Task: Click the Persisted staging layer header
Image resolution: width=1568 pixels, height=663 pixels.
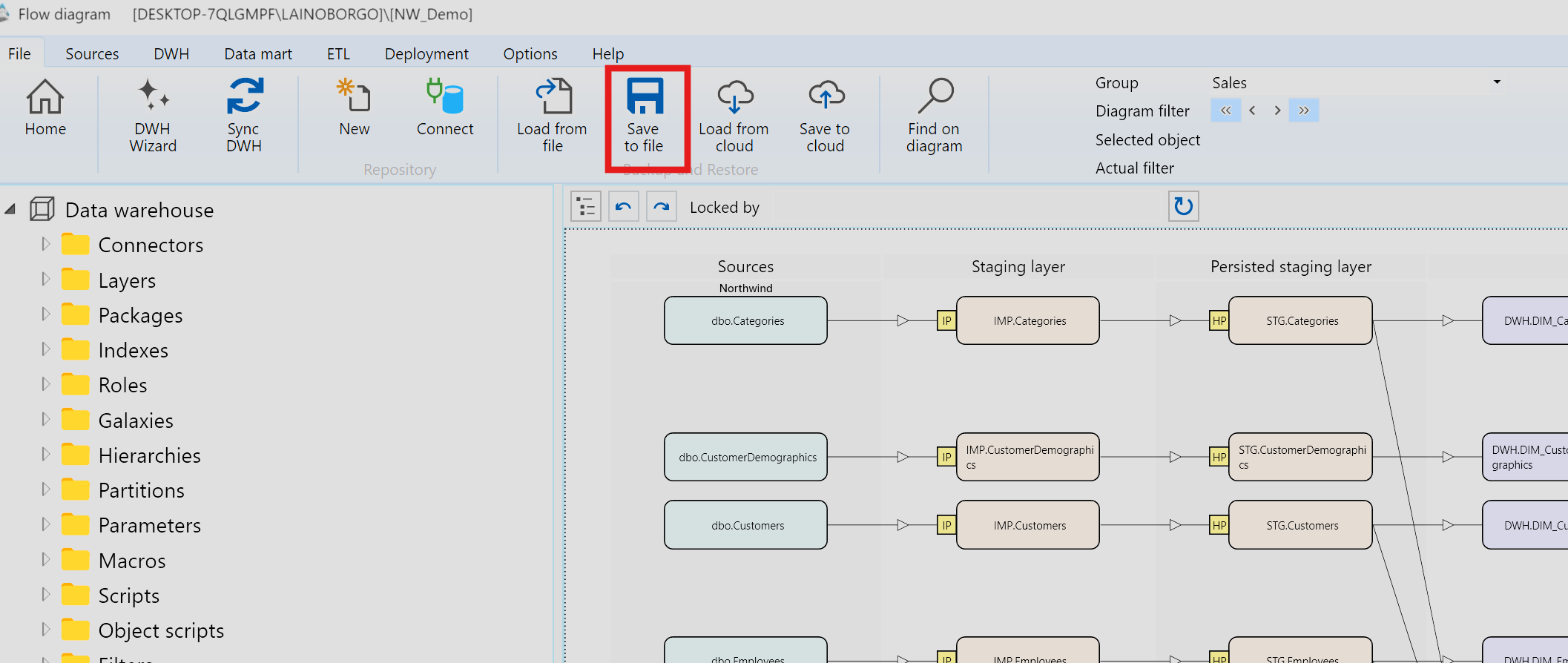Action: coord(1291,266)
